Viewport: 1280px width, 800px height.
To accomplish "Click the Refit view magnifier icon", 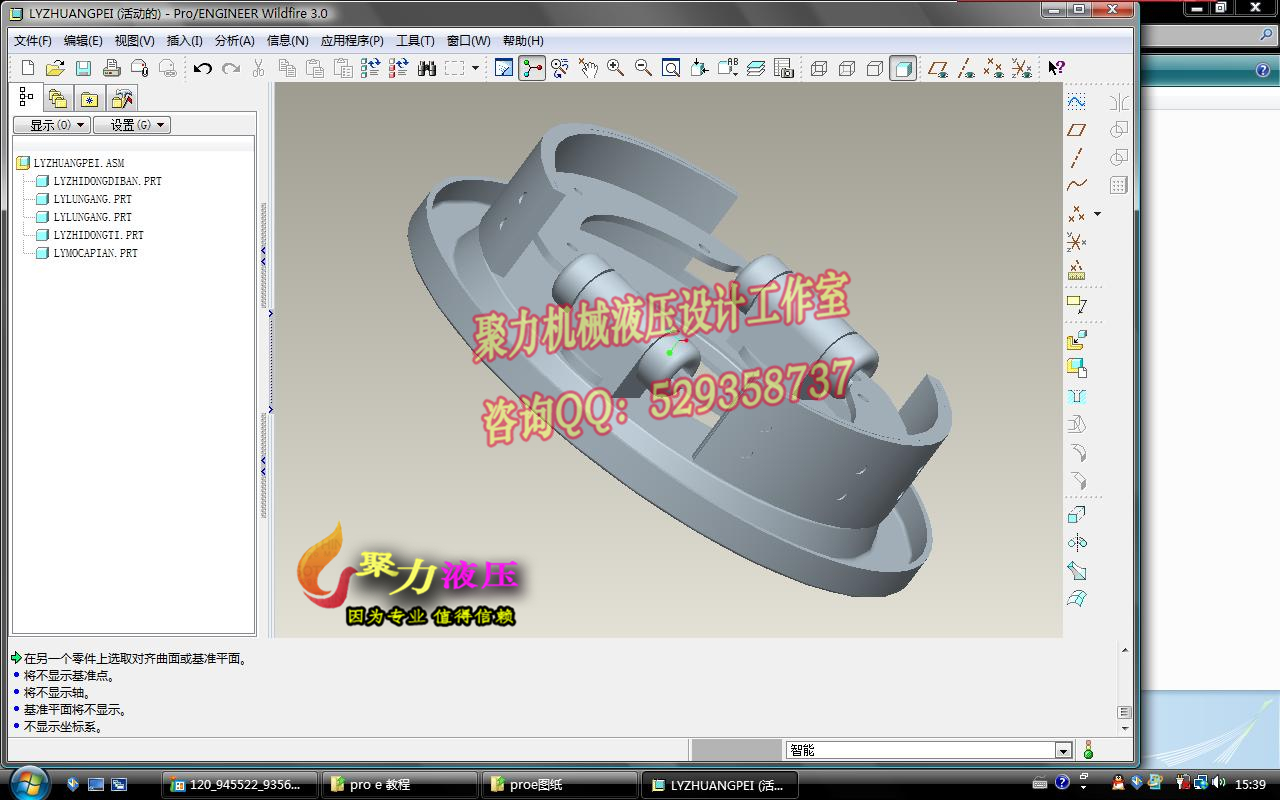I will (671, 68).
